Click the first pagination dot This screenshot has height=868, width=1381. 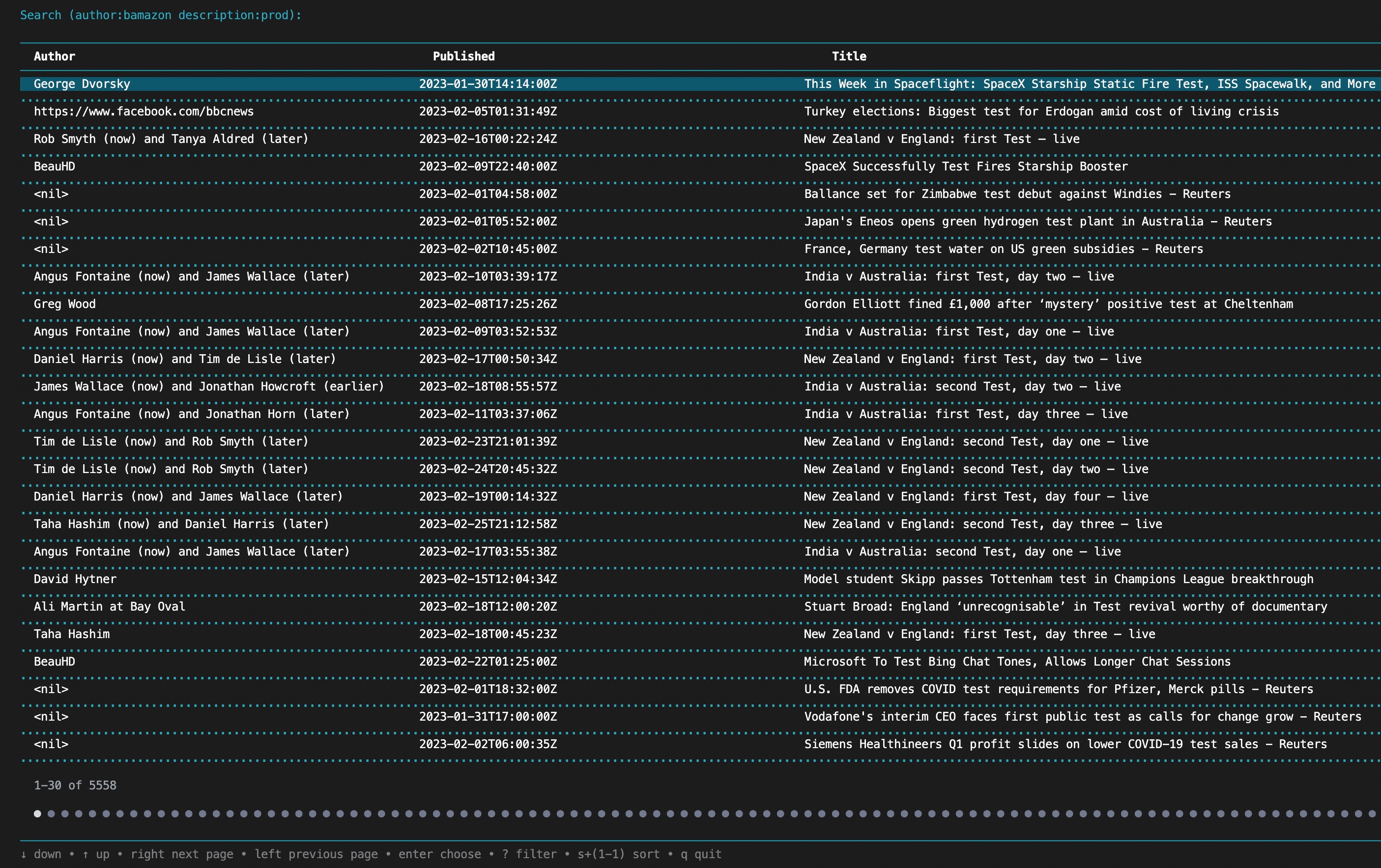tap(37, 813)
